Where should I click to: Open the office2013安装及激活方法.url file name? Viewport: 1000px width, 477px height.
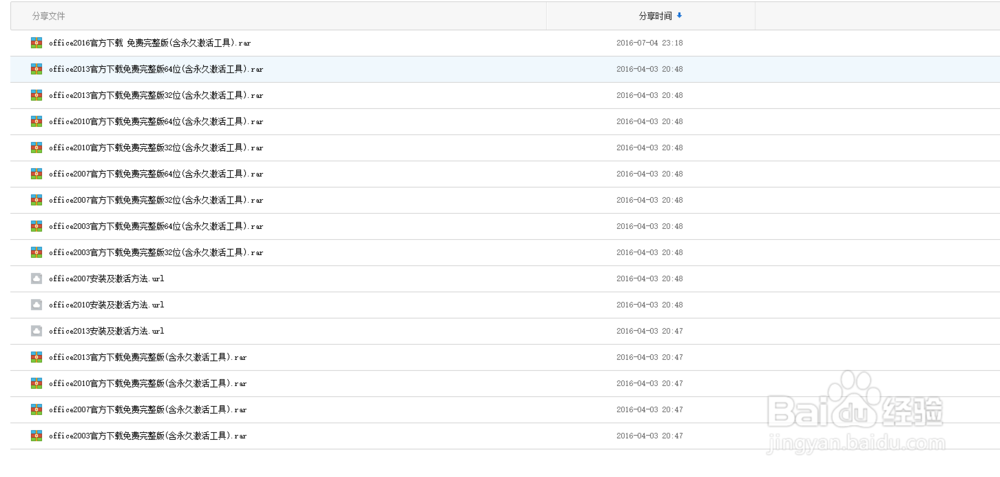click(106, 331)
